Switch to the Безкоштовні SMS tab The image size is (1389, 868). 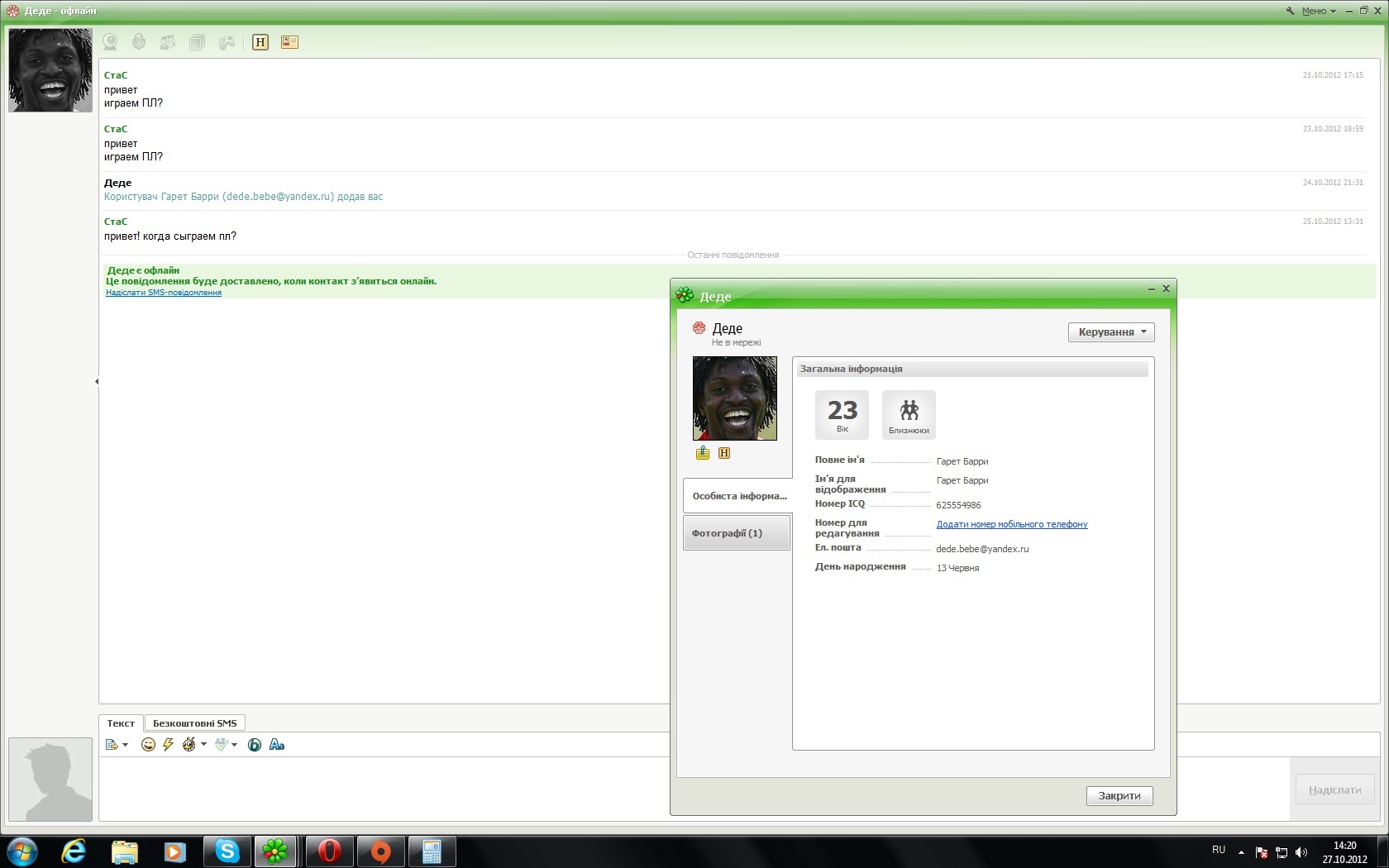pyautogui.click(x=194, y=723)
